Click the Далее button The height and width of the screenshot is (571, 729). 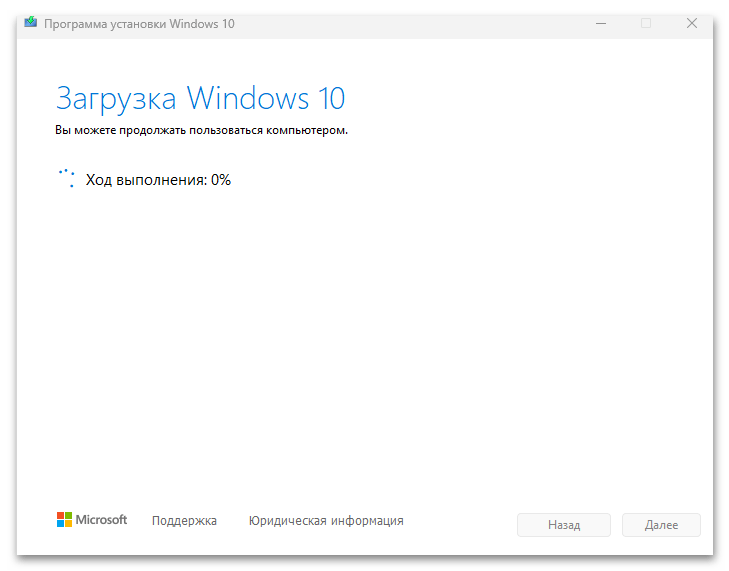click(x=661, y=525)
